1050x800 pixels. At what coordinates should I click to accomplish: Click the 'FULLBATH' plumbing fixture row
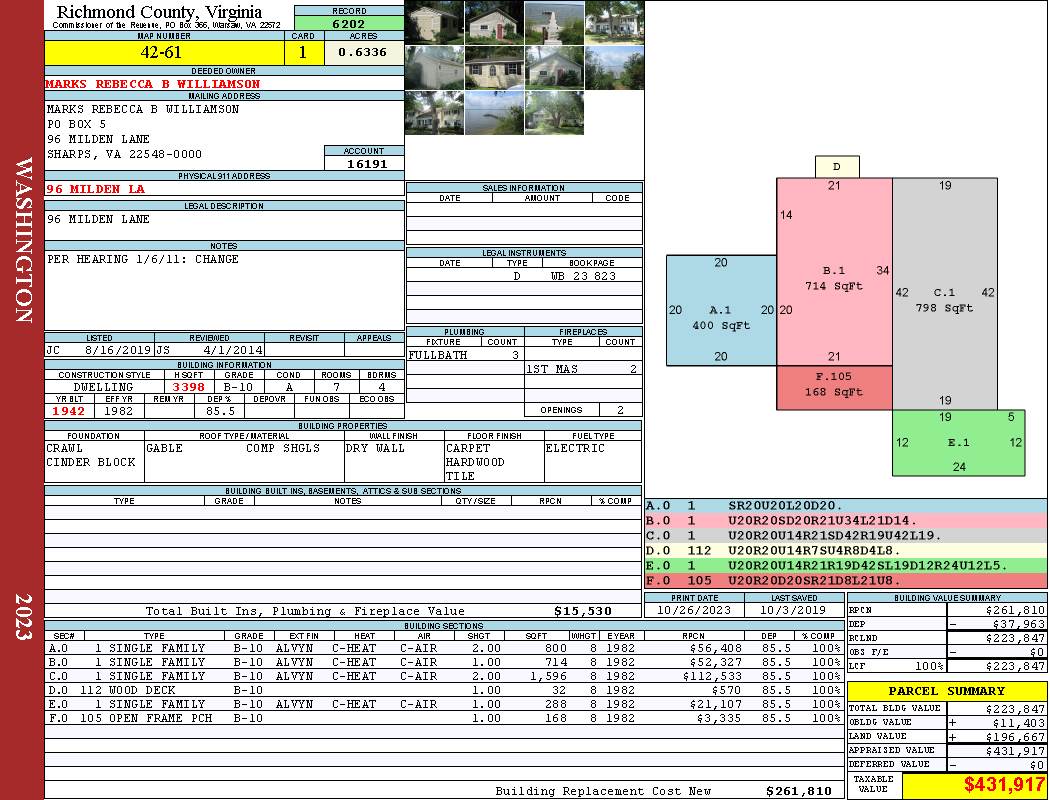click(465, 355)
